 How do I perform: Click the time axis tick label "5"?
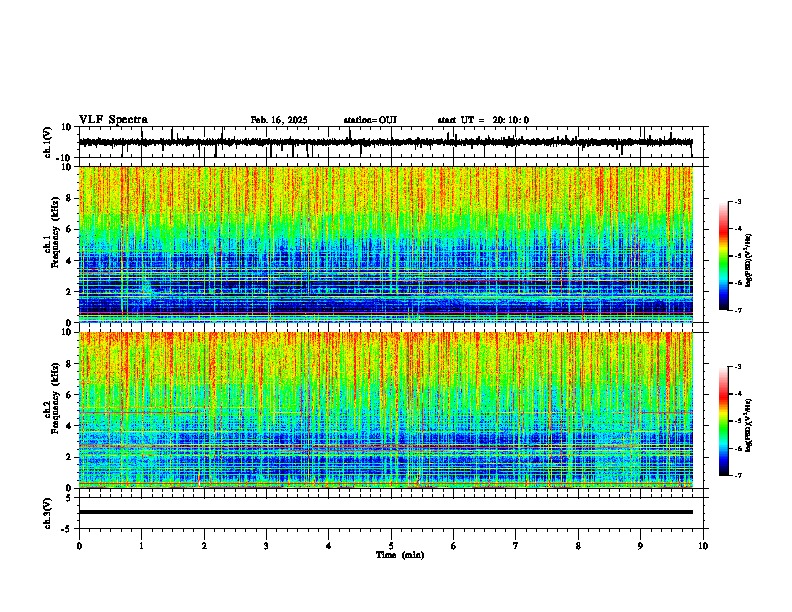(391, 546)
